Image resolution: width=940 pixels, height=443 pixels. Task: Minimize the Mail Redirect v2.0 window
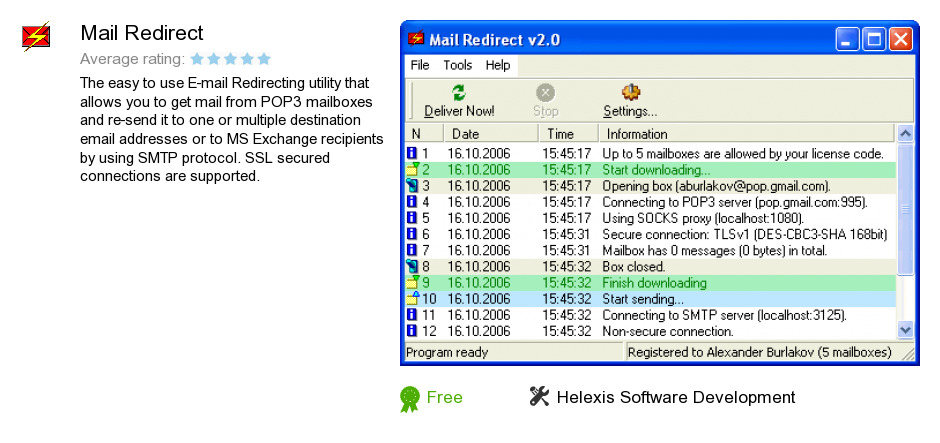848,40
